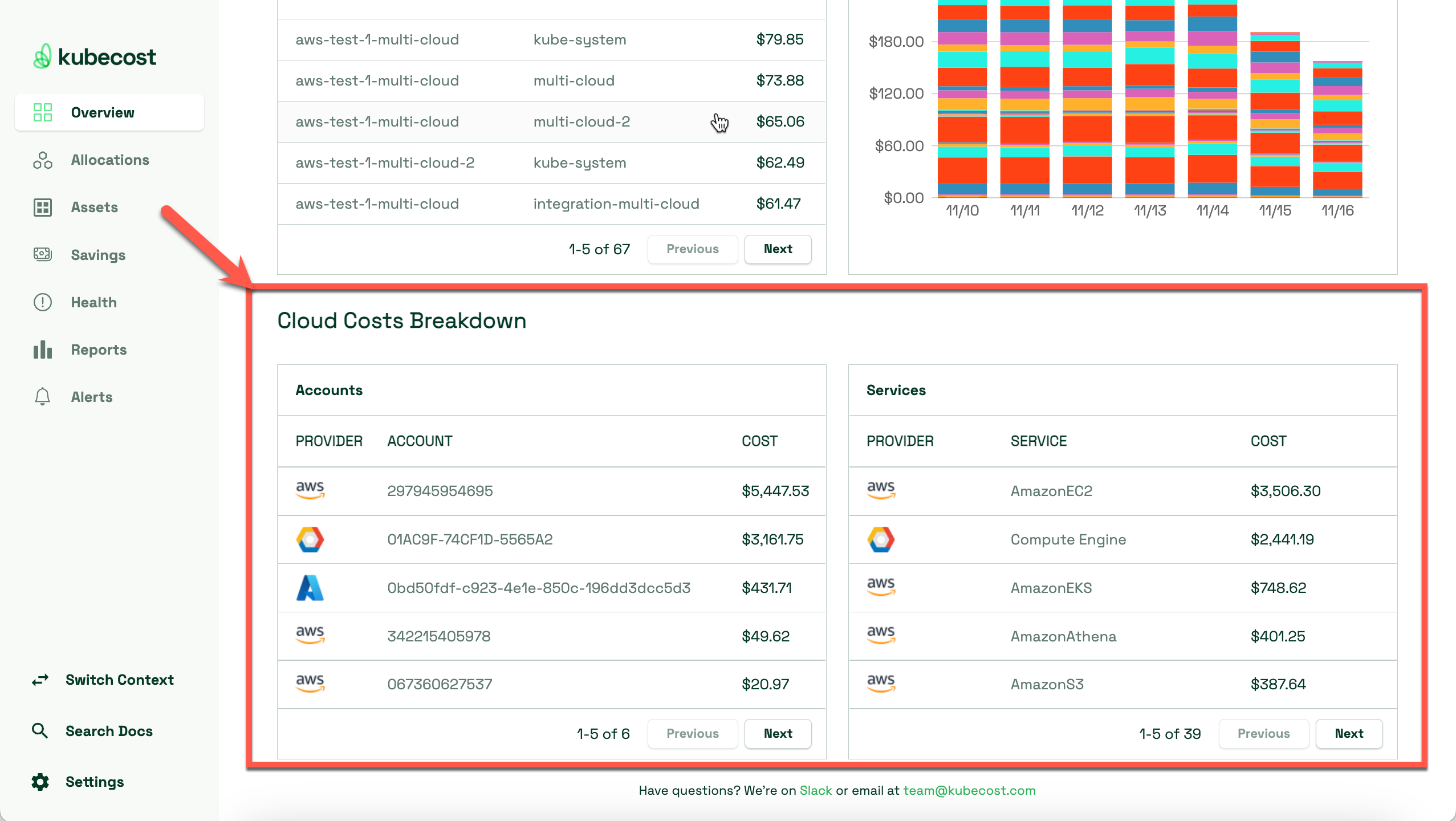Click AWS logo for account 067360627537
Viewport: 1456px width, 821px height.
pyautogui.click(x=310, y=684)
